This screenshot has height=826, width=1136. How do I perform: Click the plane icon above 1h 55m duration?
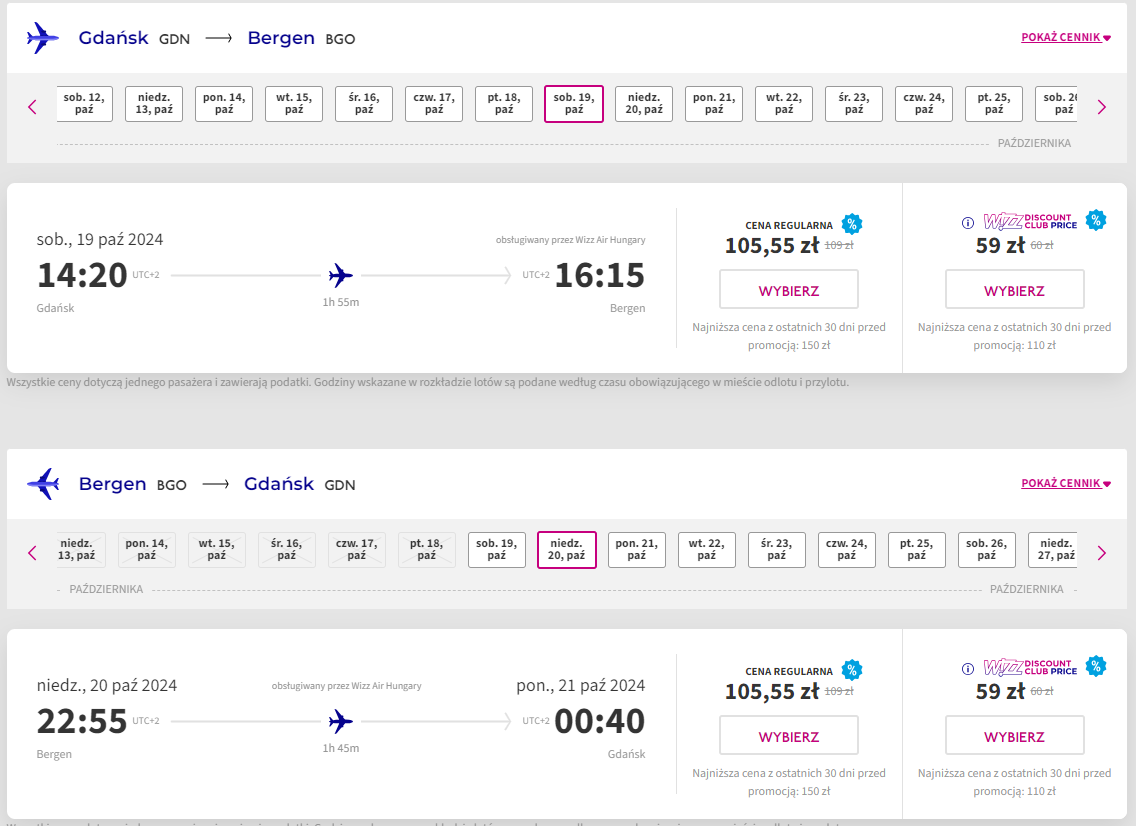click(x=341, y=275)
